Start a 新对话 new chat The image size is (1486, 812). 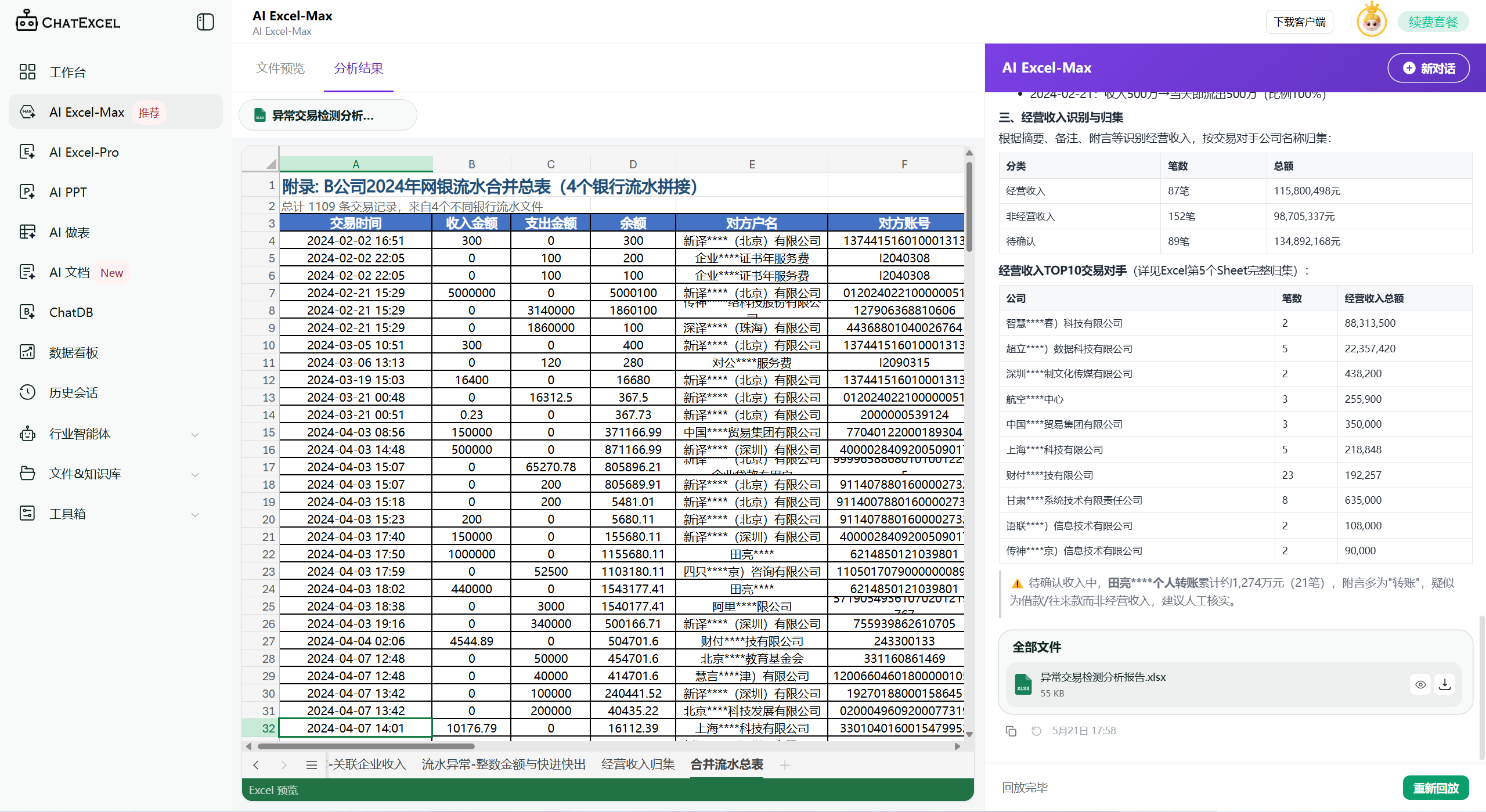(x=1429, y=68)
